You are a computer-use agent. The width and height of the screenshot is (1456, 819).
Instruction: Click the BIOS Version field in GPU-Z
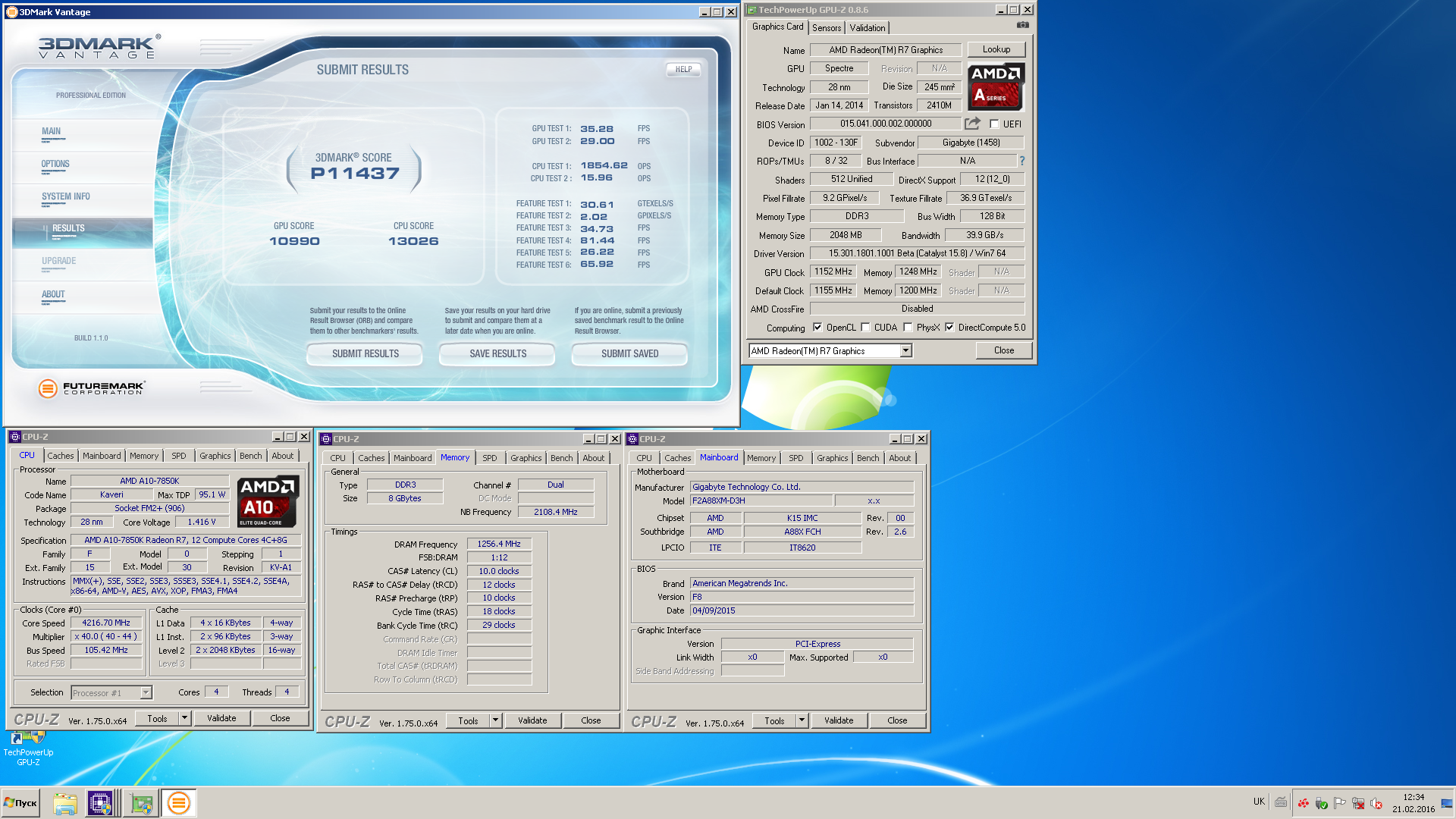(x=886, y=124)
